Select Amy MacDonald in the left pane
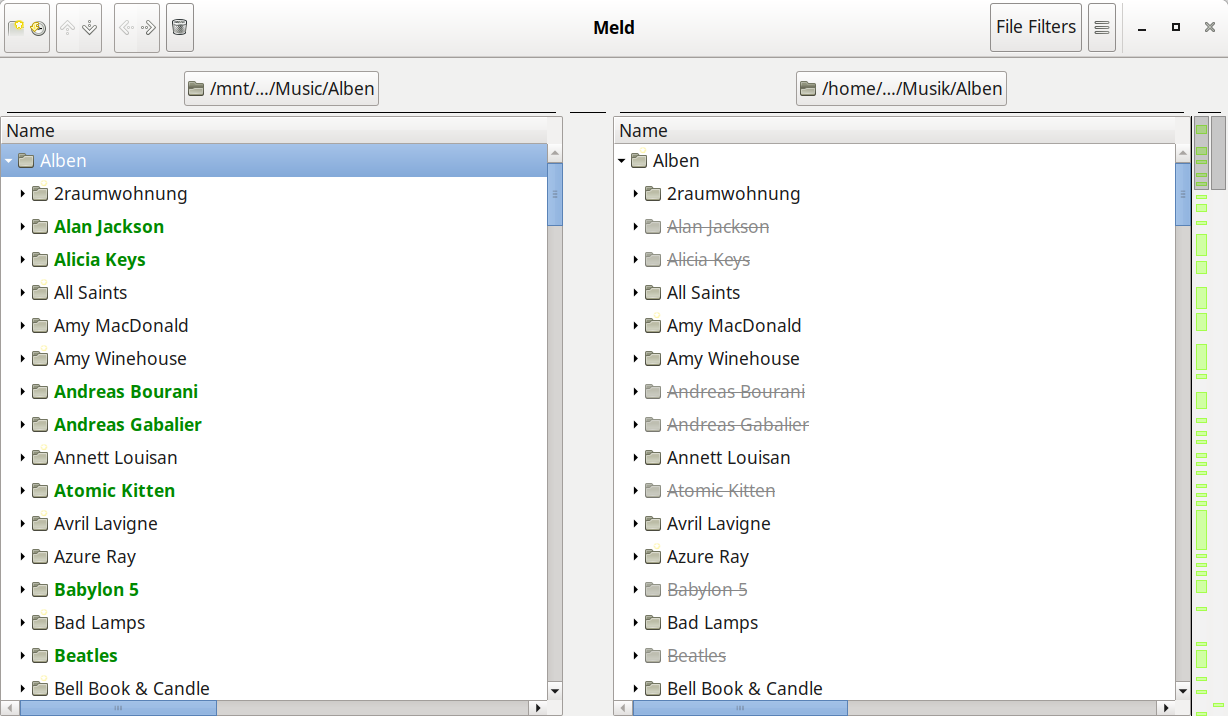The image size is (1228, 716). click(x=121, y=326)
